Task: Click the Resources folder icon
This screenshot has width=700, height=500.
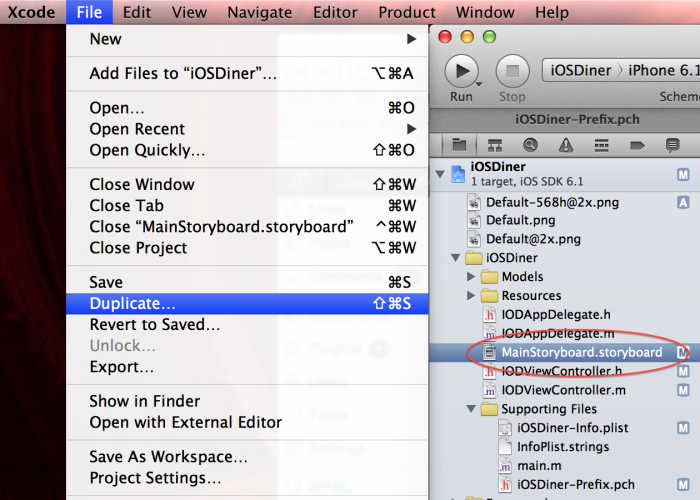Action: click(489, 296)
